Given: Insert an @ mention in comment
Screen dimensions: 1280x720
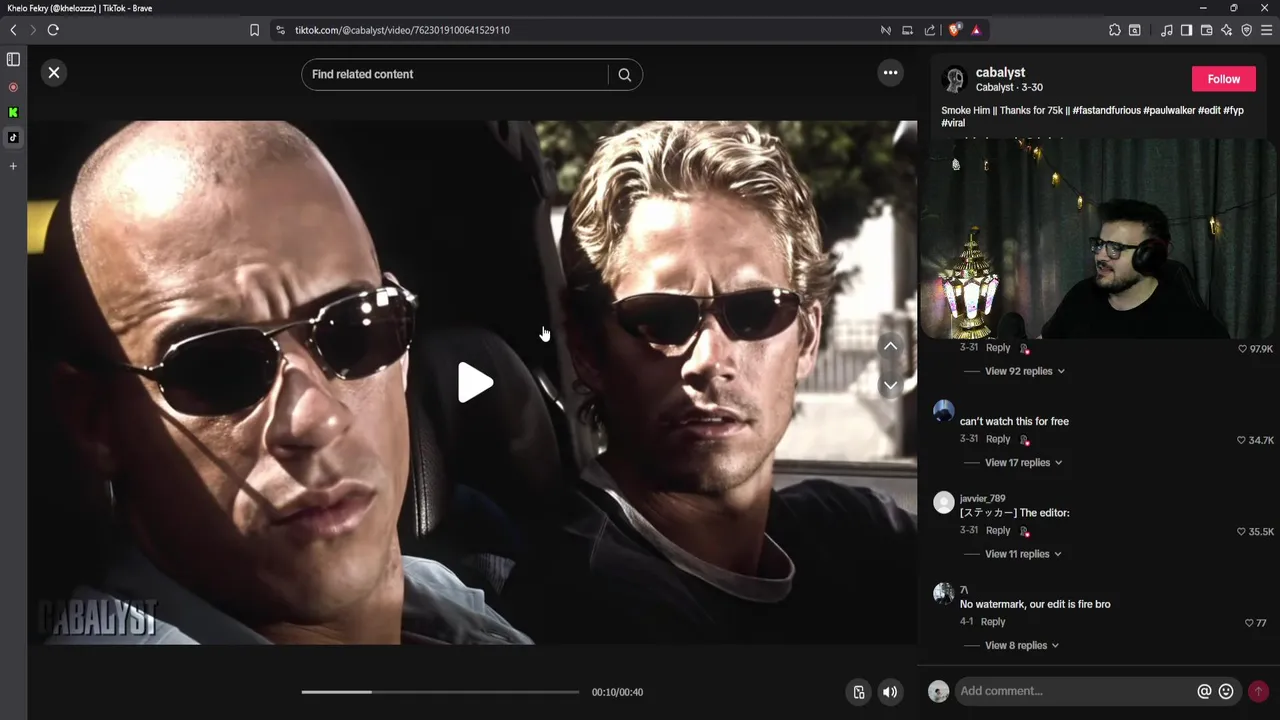Looking at the screenshot, I should (1204, 691).
